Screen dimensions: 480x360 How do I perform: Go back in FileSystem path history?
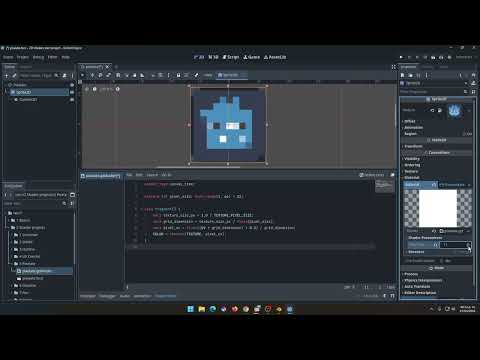(5, 195)
